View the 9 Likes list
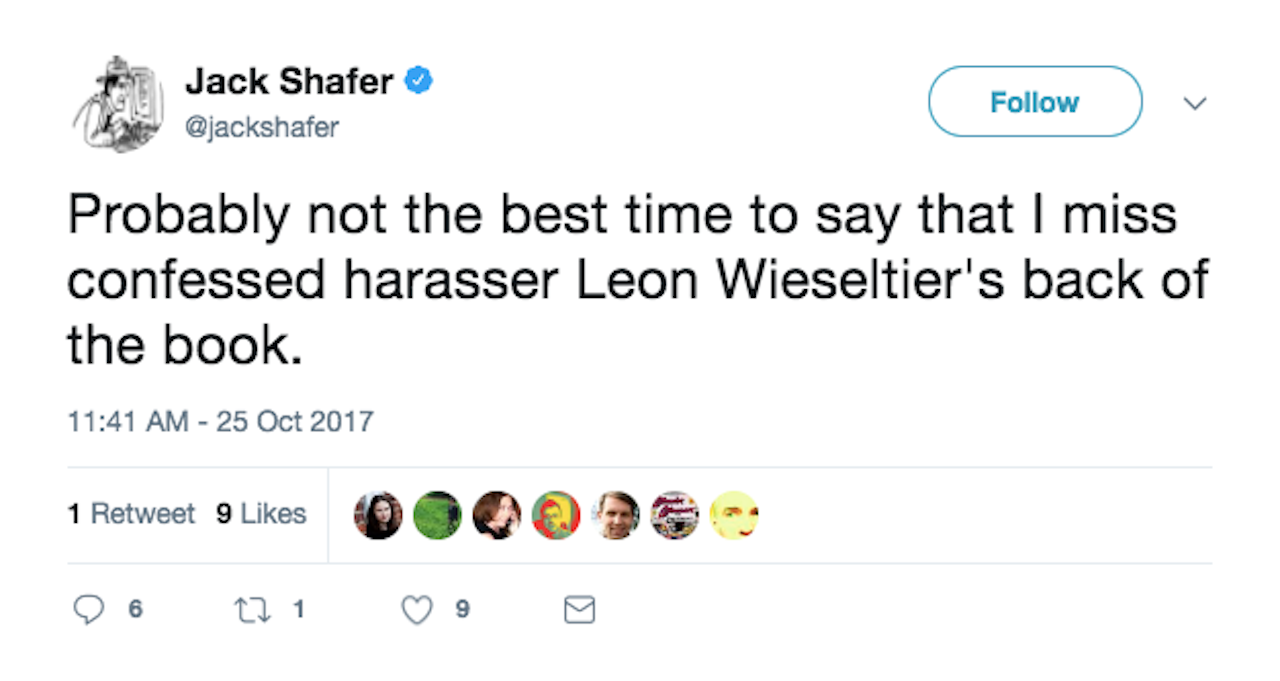Screen dimensions: 1280x681 pos(261,514)
